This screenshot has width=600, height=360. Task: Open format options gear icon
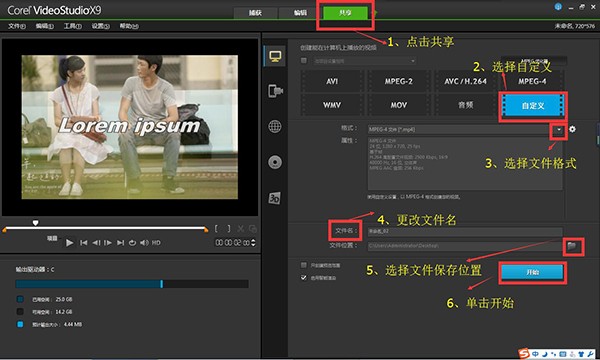point(572,129)
